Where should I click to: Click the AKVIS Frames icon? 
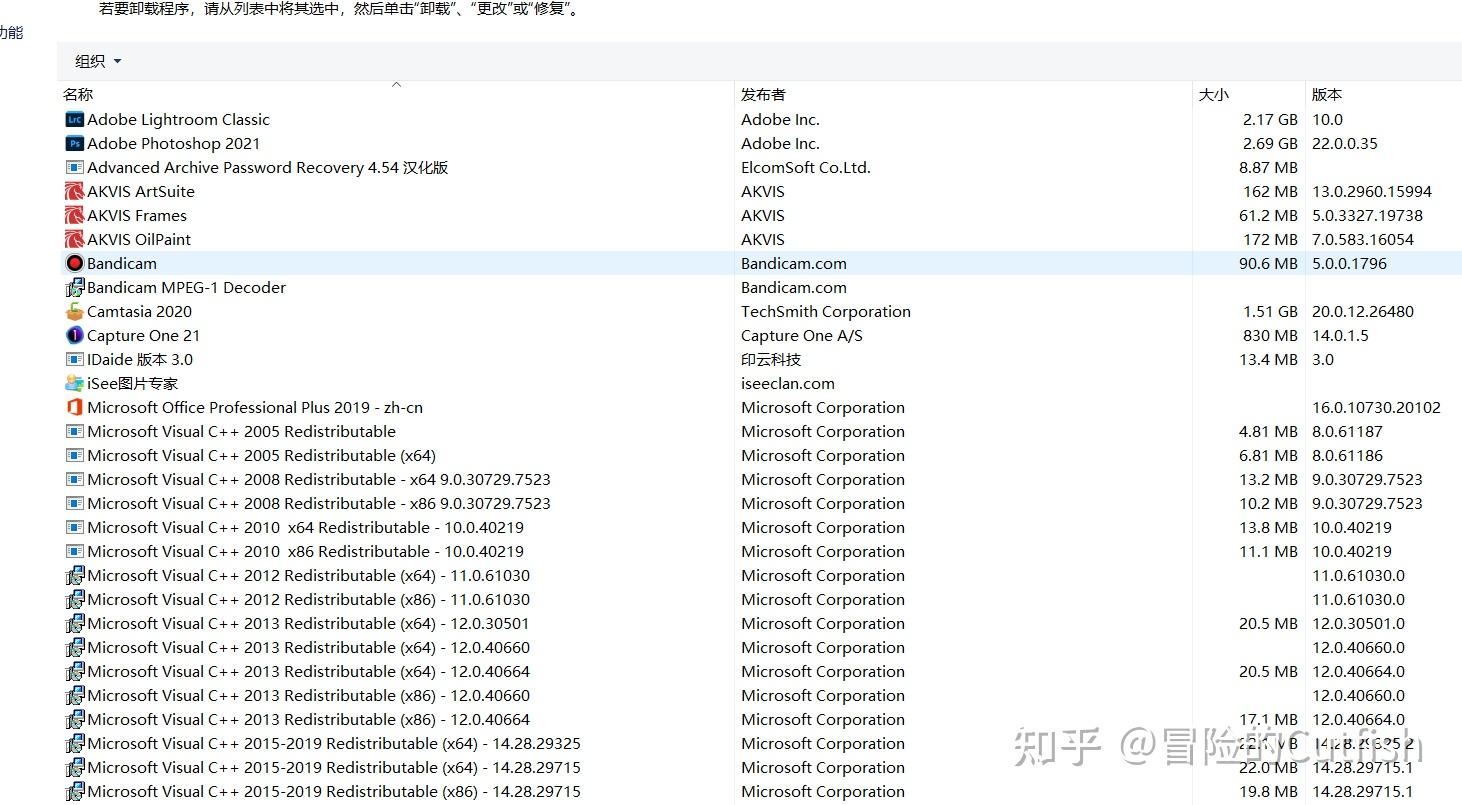(74, 215)
